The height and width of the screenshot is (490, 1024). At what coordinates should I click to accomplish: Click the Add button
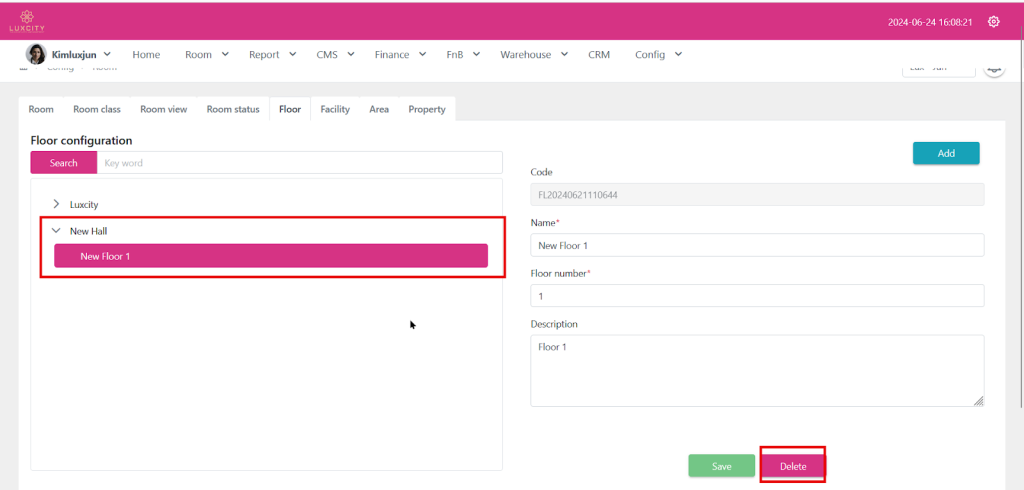coord(945,153)
